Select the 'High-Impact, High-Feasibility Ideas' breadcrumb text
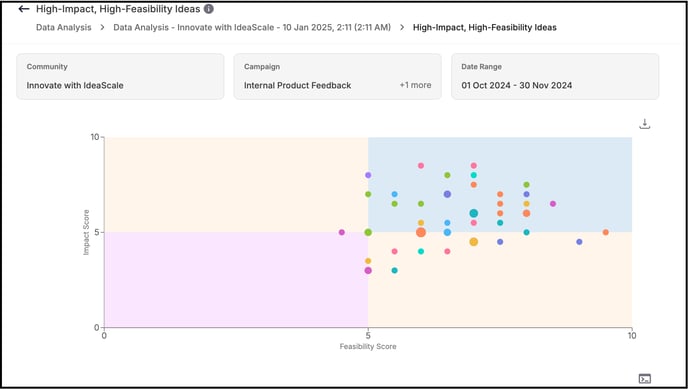The image size is (688, 389). (x=485, y=28)
